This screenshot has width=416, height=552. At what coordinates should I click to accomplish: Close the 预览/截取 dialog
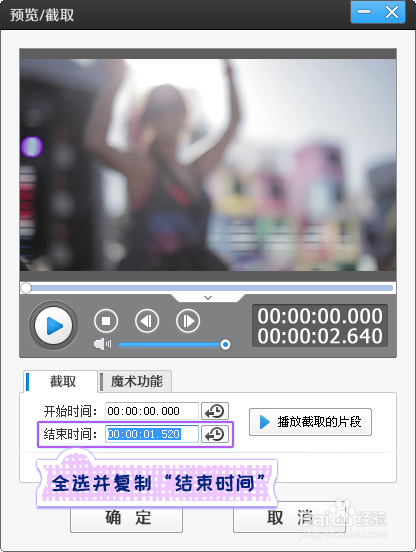pyautogui.click(x=392, y=12)
